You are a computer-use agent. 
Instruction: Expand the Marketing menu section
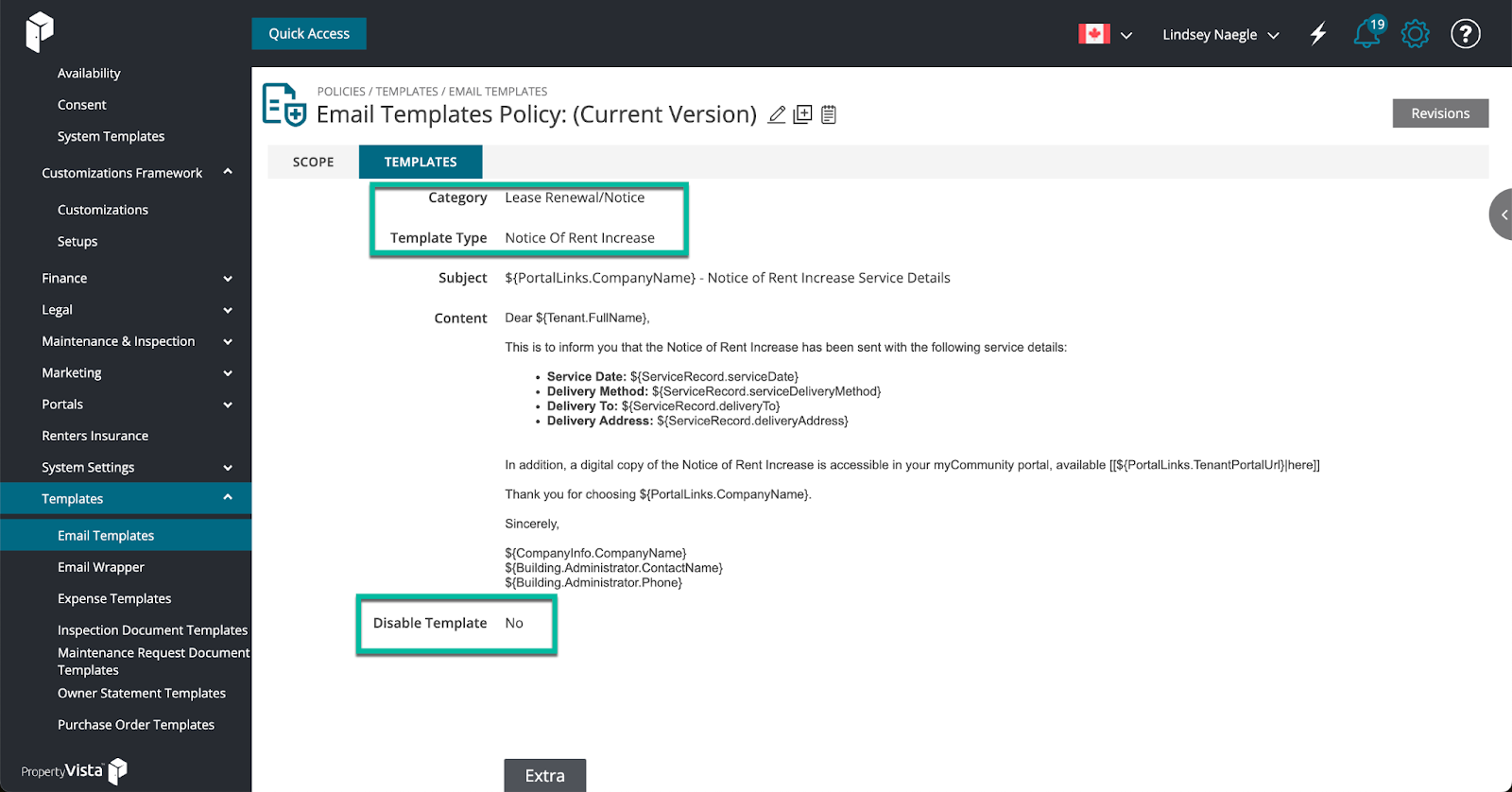coord(228,373)
